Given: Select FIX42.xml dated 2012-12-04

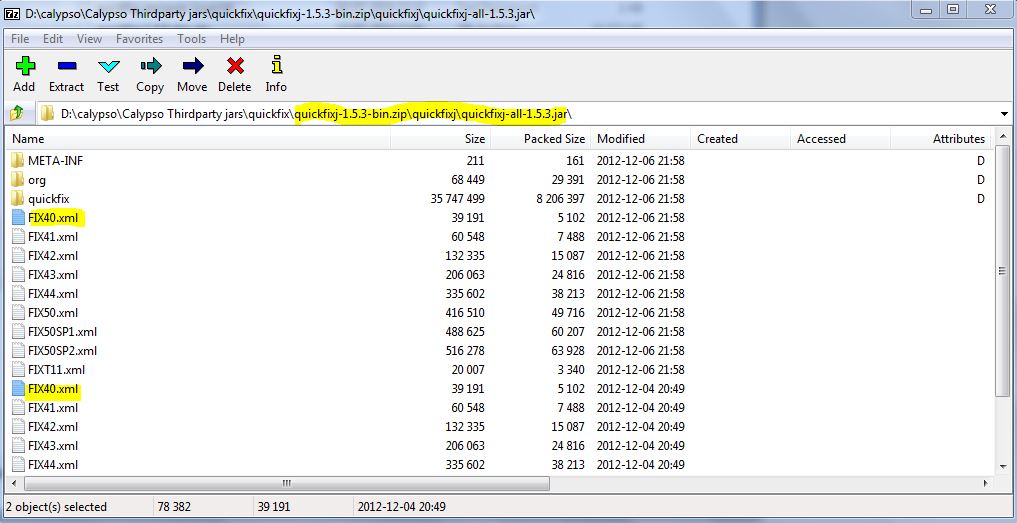Looking at the screenshot, I should pyautogui.click(x=53, y=427).
